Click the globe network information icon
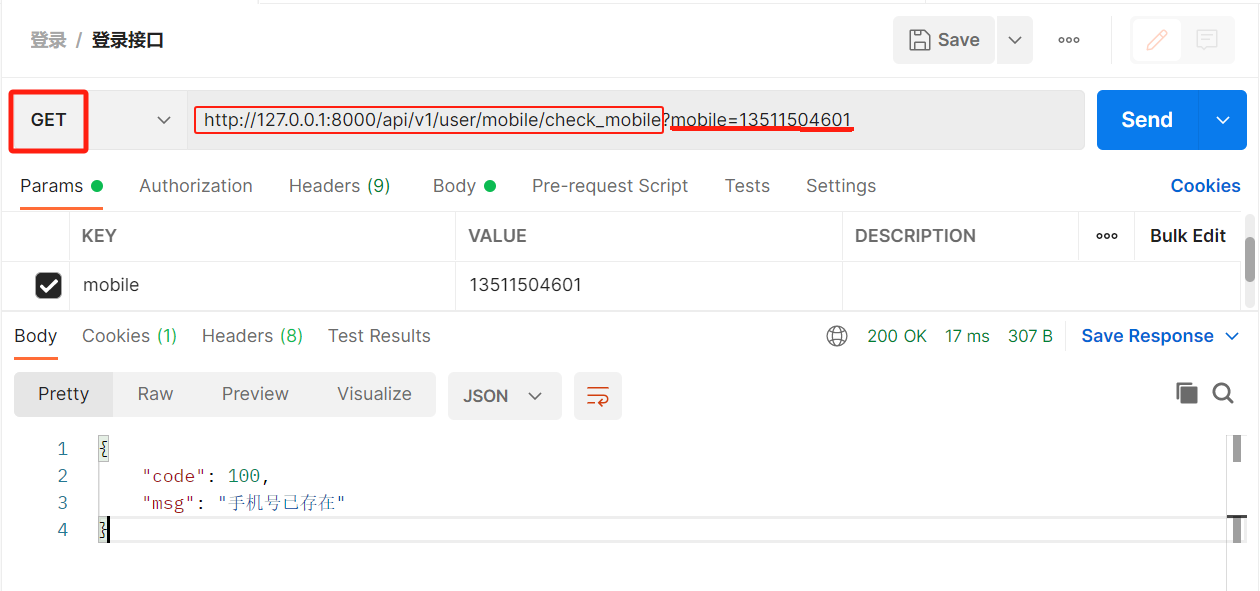 pyautogui.click(x=837, y=336)
